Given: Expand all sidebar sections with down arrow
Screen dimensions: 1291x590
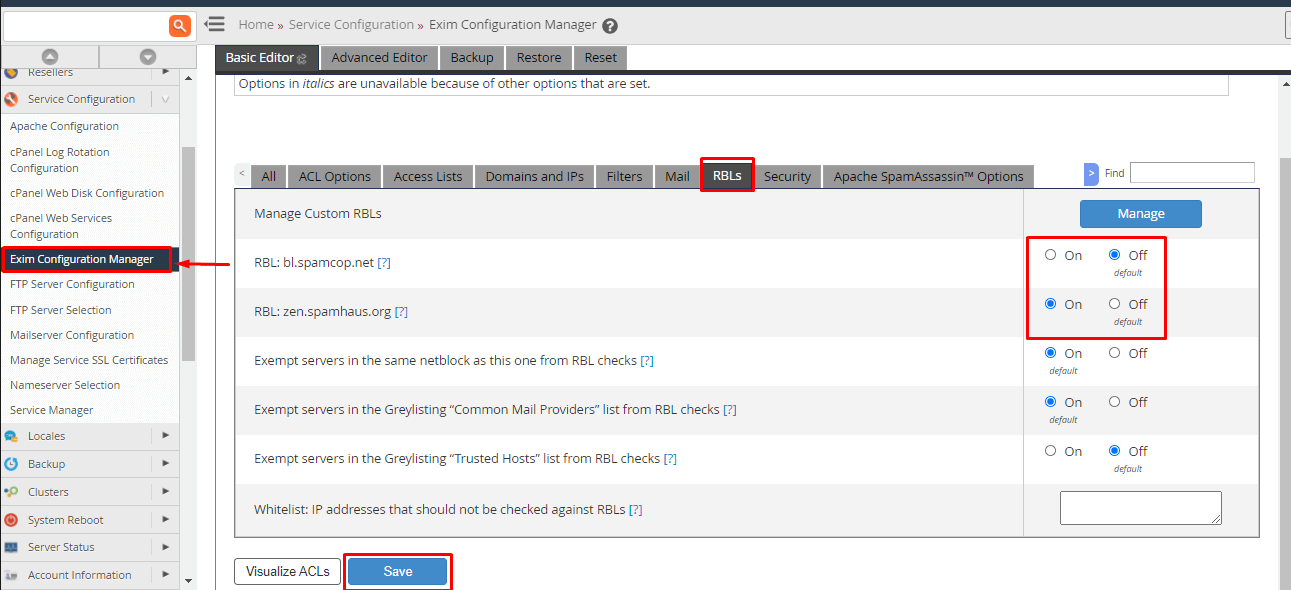Looking at the screenshot, I should click(148, 57).
